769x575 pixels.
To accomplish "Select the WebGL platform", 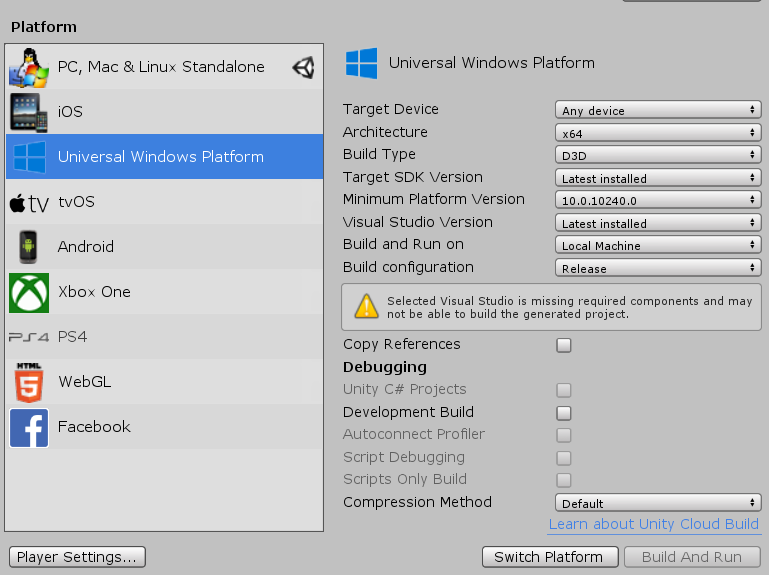I will [x=165, y=382].
